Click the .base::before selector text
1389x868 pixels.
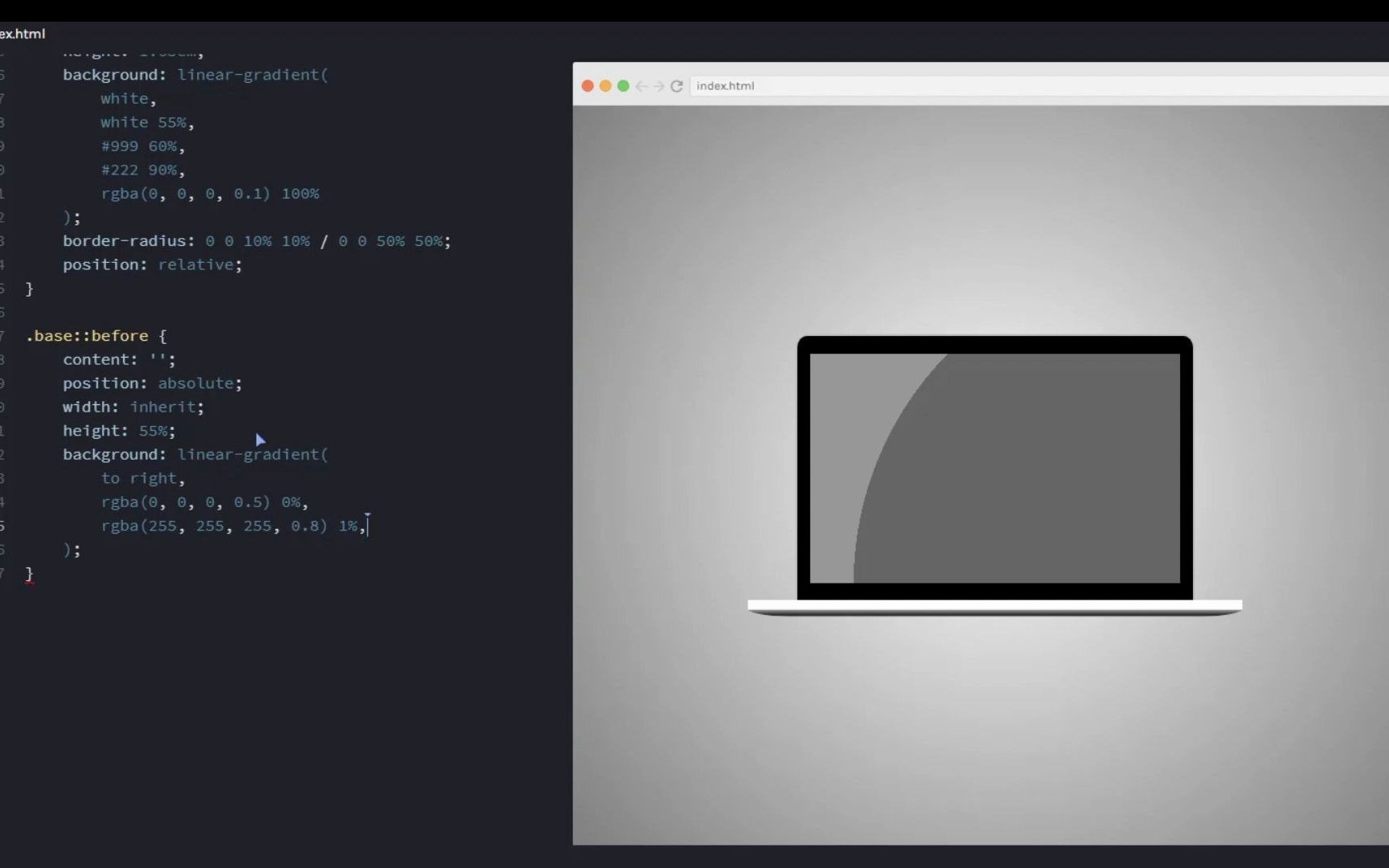coord(88,336)
